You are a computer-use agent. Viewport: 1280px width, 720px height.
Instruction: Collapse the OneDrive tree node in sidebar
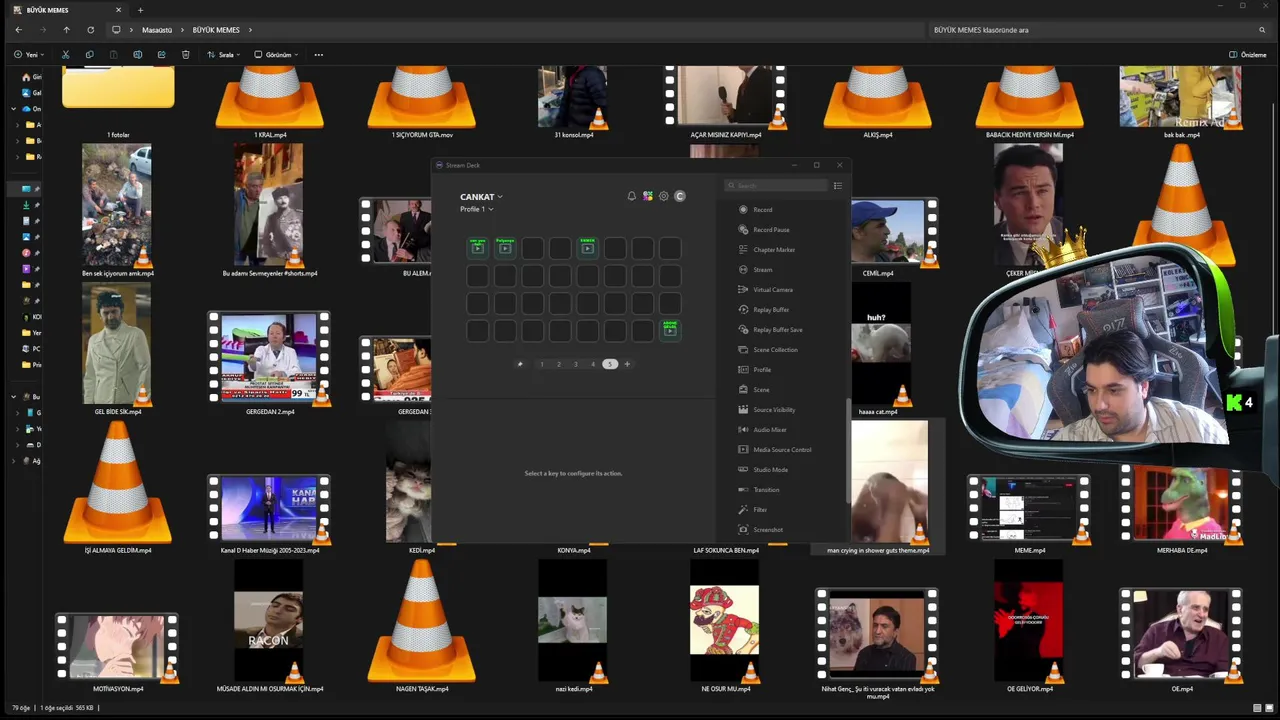coord(14,109)
